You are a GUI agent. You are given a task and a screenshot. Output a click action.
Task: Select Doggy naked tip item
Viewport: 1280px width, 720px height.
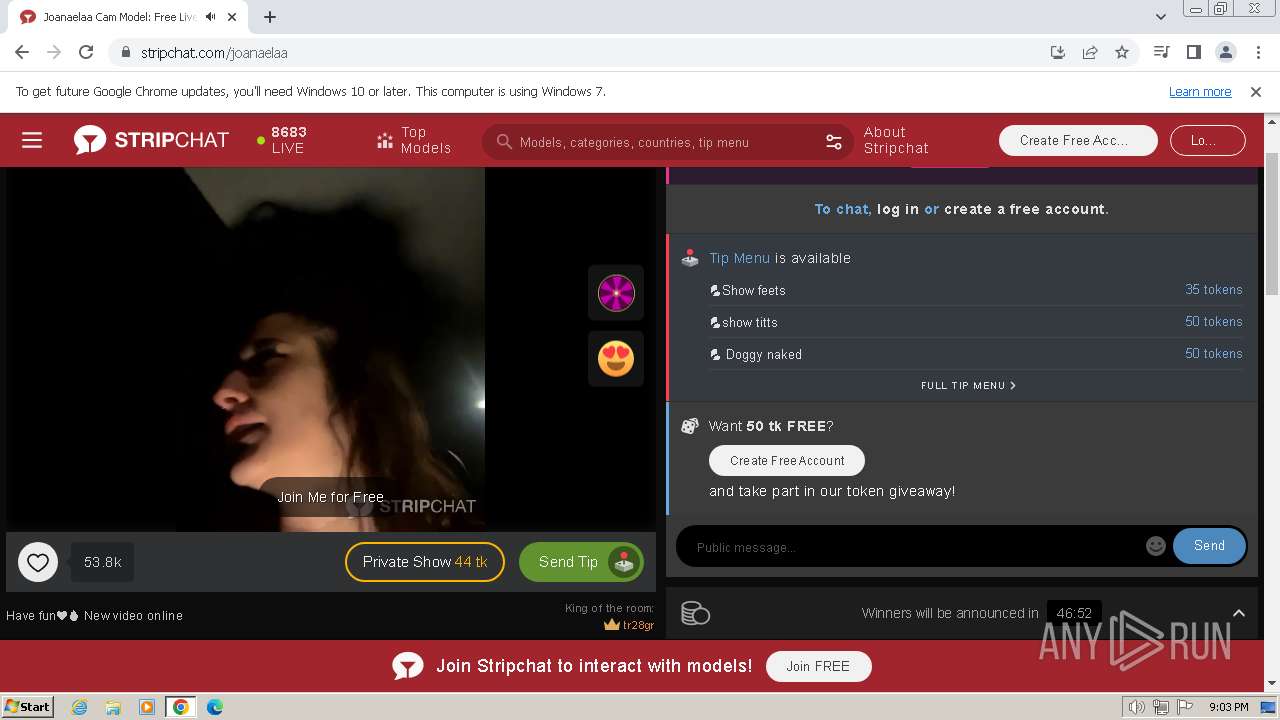976,354
